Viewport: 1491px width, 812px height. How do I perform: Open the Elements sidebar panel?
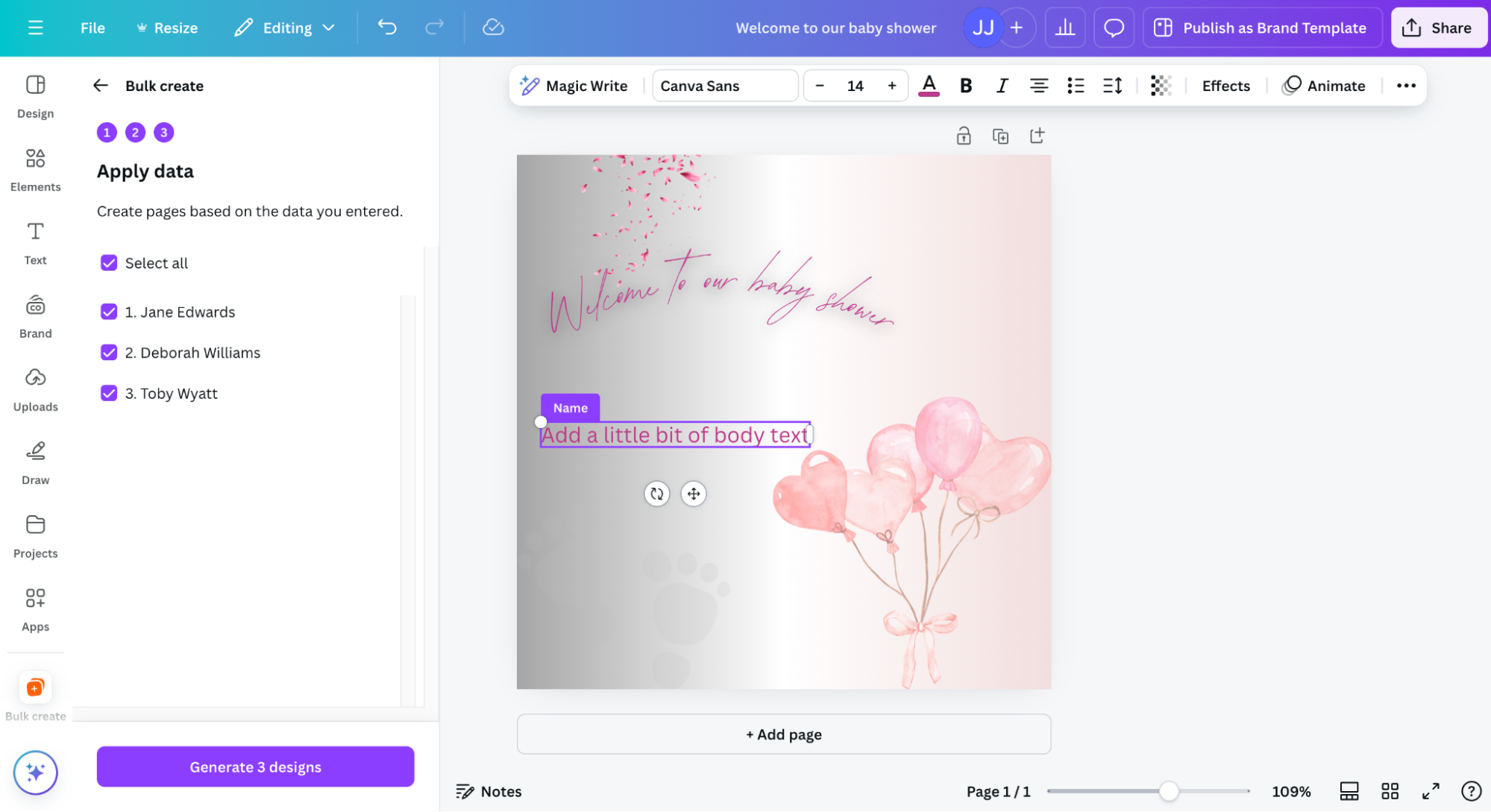pyautogui.click(x=35, y=170)
